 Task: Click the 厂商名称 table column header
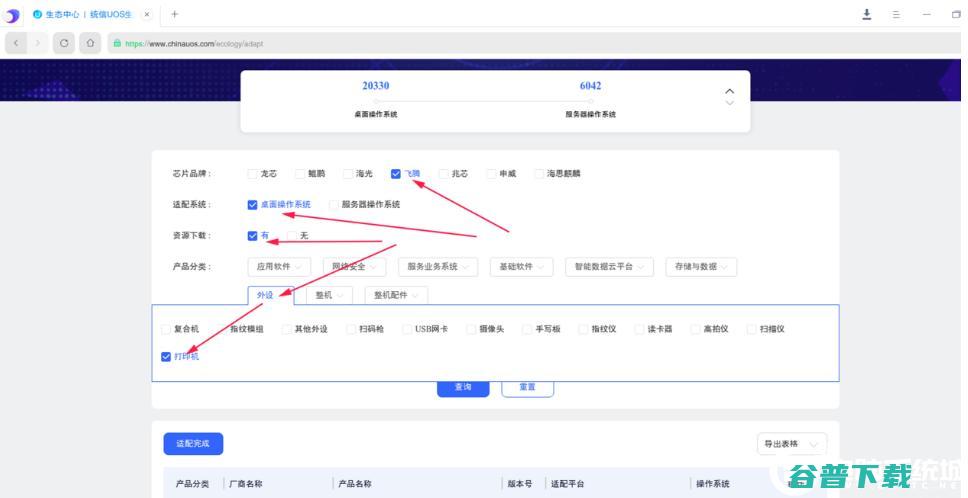point(245,484)
